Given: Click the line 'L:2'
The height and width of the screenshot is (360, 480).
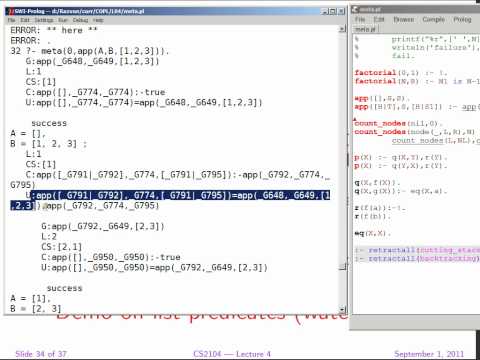Looking at the screenshot, I should [x=49, y=237].
